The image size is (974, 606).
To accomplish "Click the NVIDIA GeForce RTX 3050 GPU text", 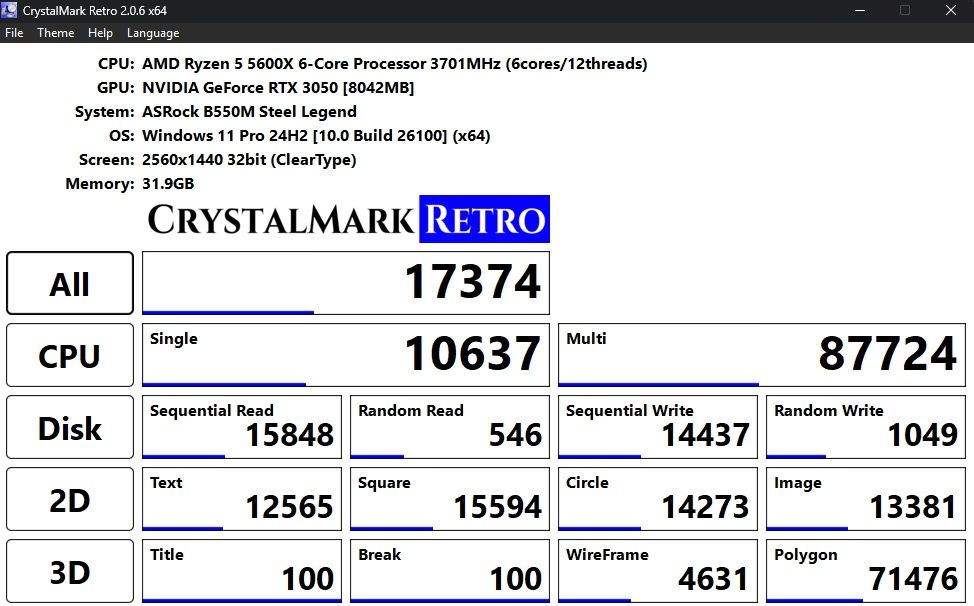I will click(x=278, y=88).
